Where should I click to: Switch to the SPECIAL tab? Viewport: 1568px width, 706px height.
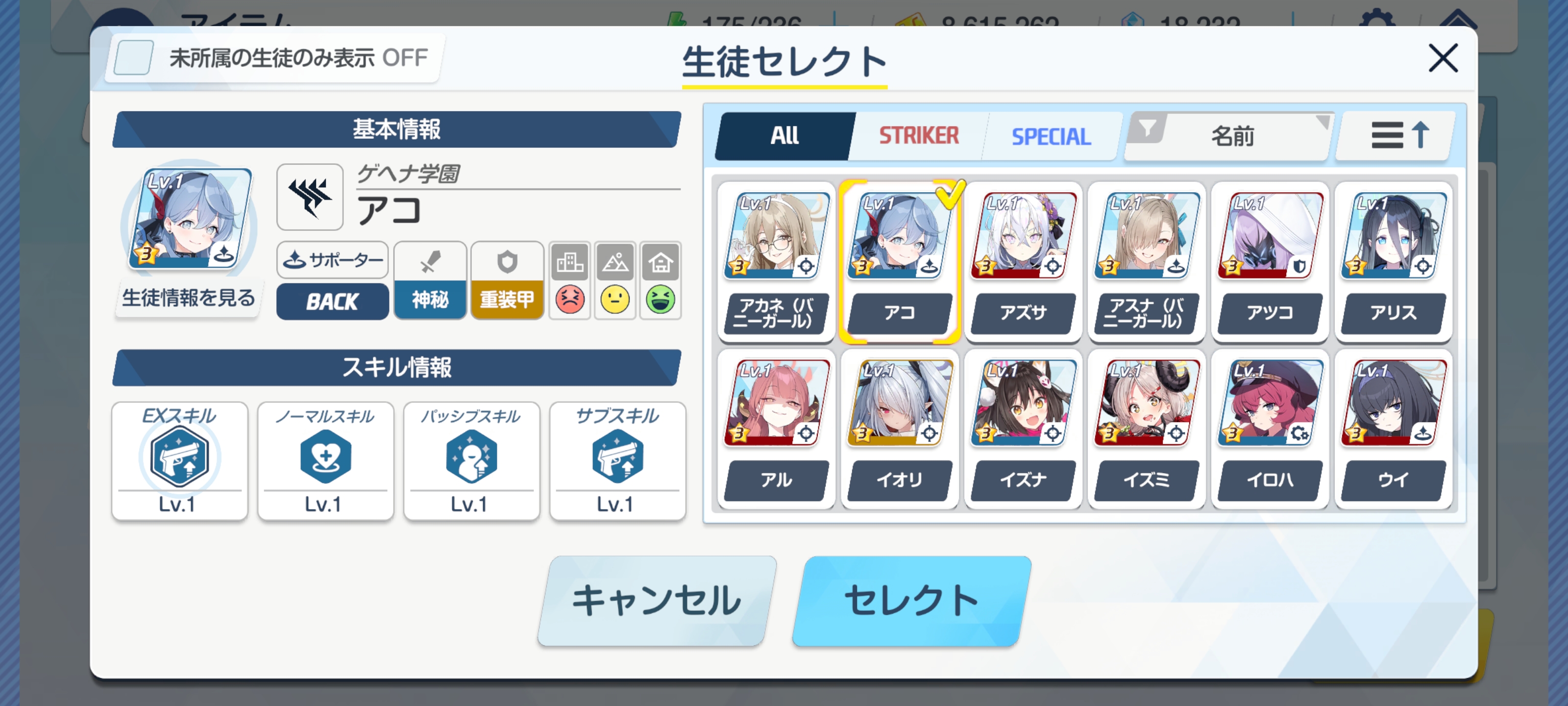coord(1051,136)
